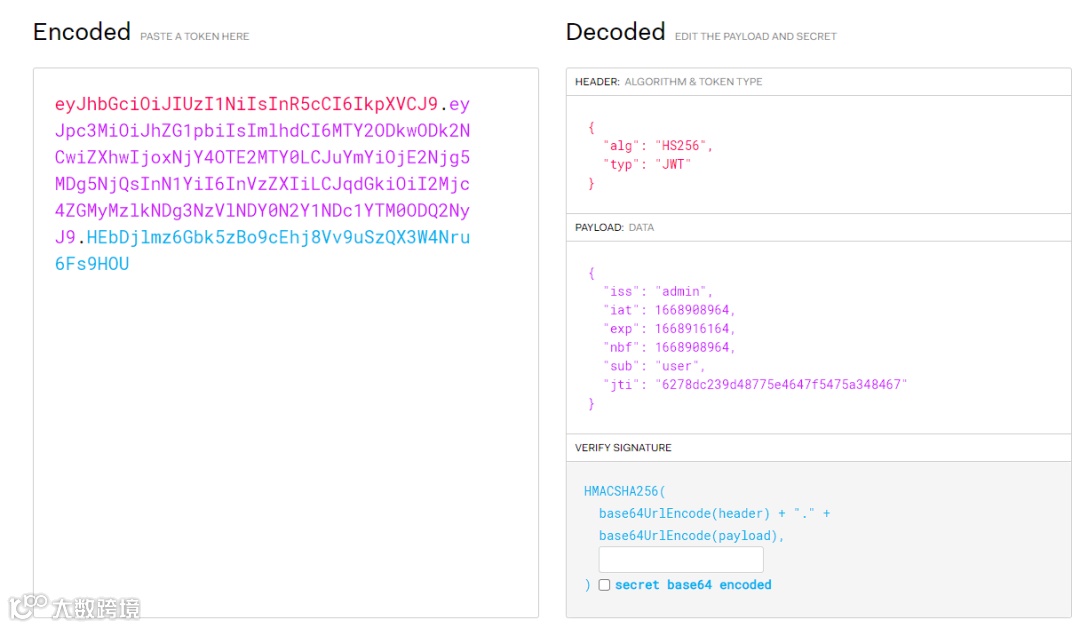
Task: Click the VERIFY SIGNATURE section label
Action: point(623,448)
